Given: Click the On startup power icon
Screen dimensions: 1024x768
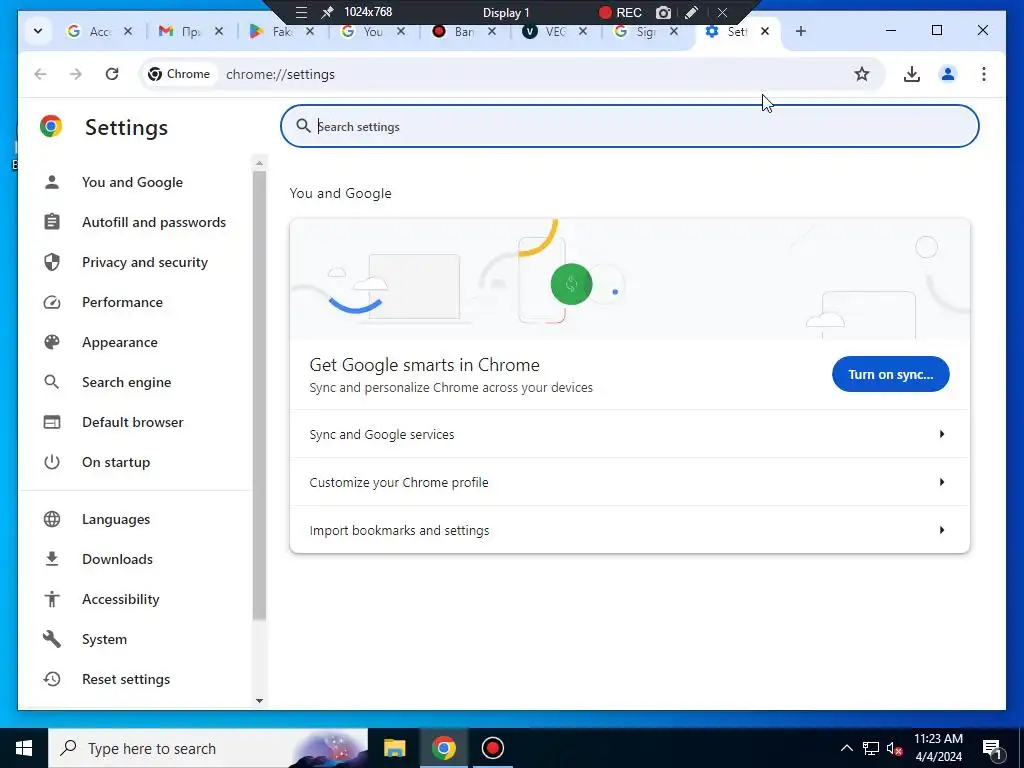Looking at the screenshot, I should (x=52, y=462).
